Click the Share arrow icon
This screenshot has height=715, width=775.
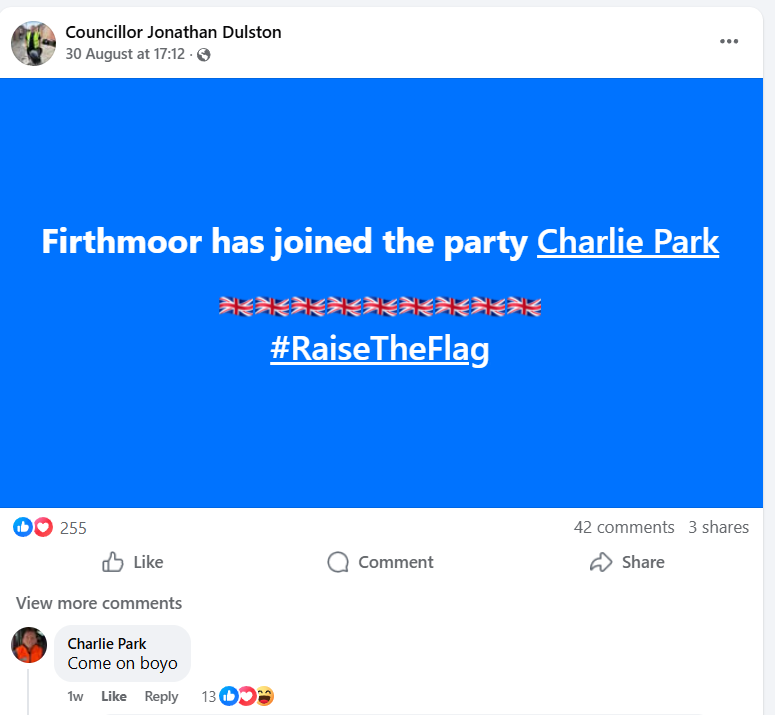click(600, 562)
